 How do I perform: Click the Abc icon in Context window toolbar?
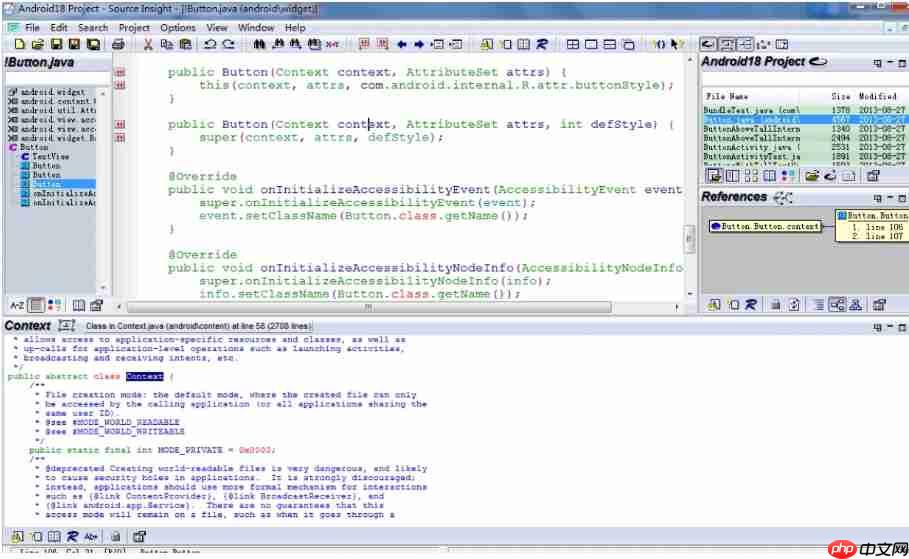point(91,536)
